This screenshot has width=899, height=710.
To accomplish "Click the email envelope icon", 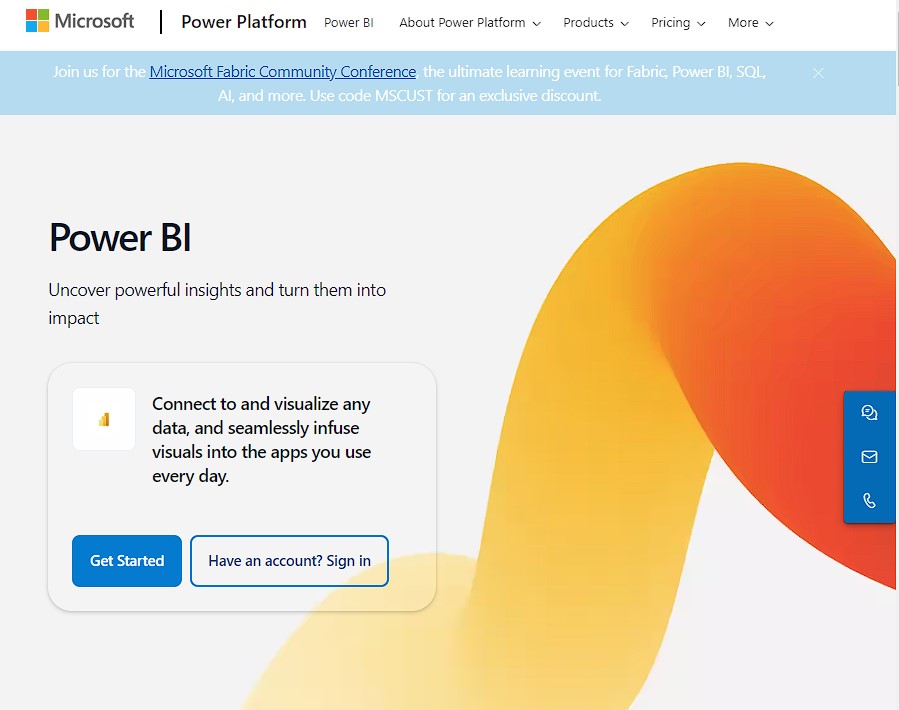I will pyautogui.click(x=869, y=457).
